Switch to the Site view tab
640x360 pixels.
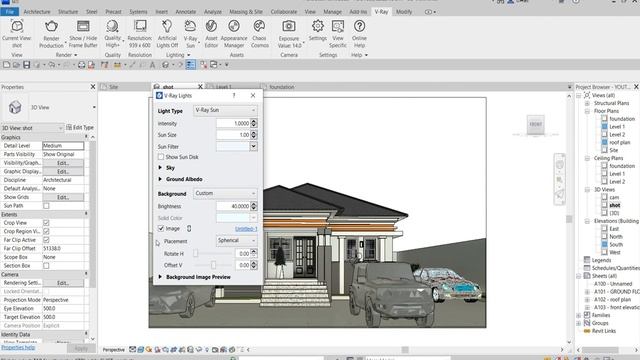pyautogui.click(x=113, y=87)
